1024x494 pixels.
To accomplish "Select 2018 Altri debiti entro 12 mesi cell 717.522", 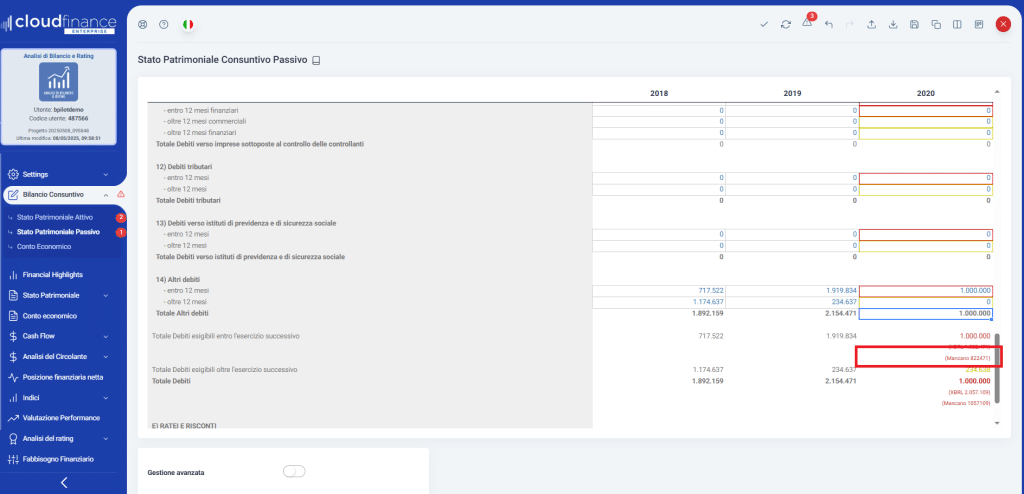I will (x=659, y=290).
